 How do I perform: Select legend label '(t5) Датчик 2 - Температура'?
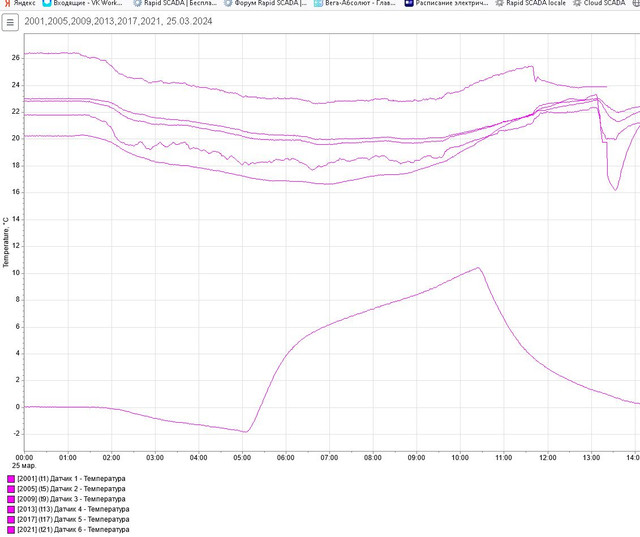pos(82,489)
